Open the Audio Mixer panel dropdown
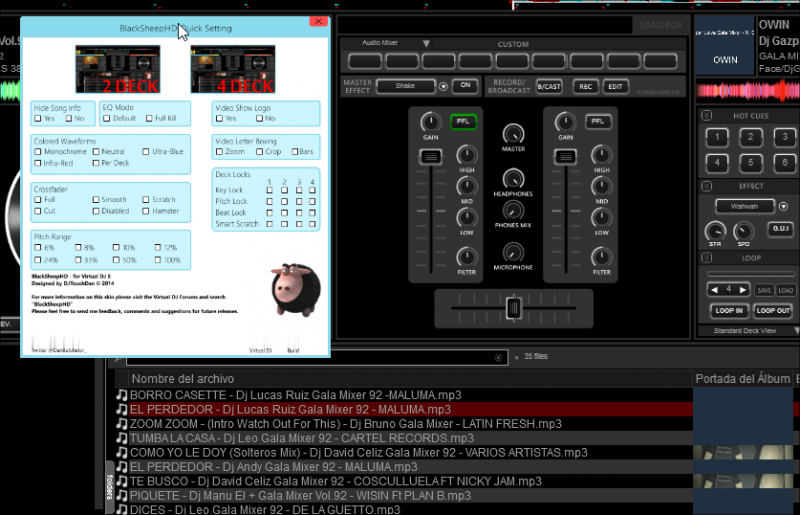Viewport: 800px width, 515px height. 426,43
